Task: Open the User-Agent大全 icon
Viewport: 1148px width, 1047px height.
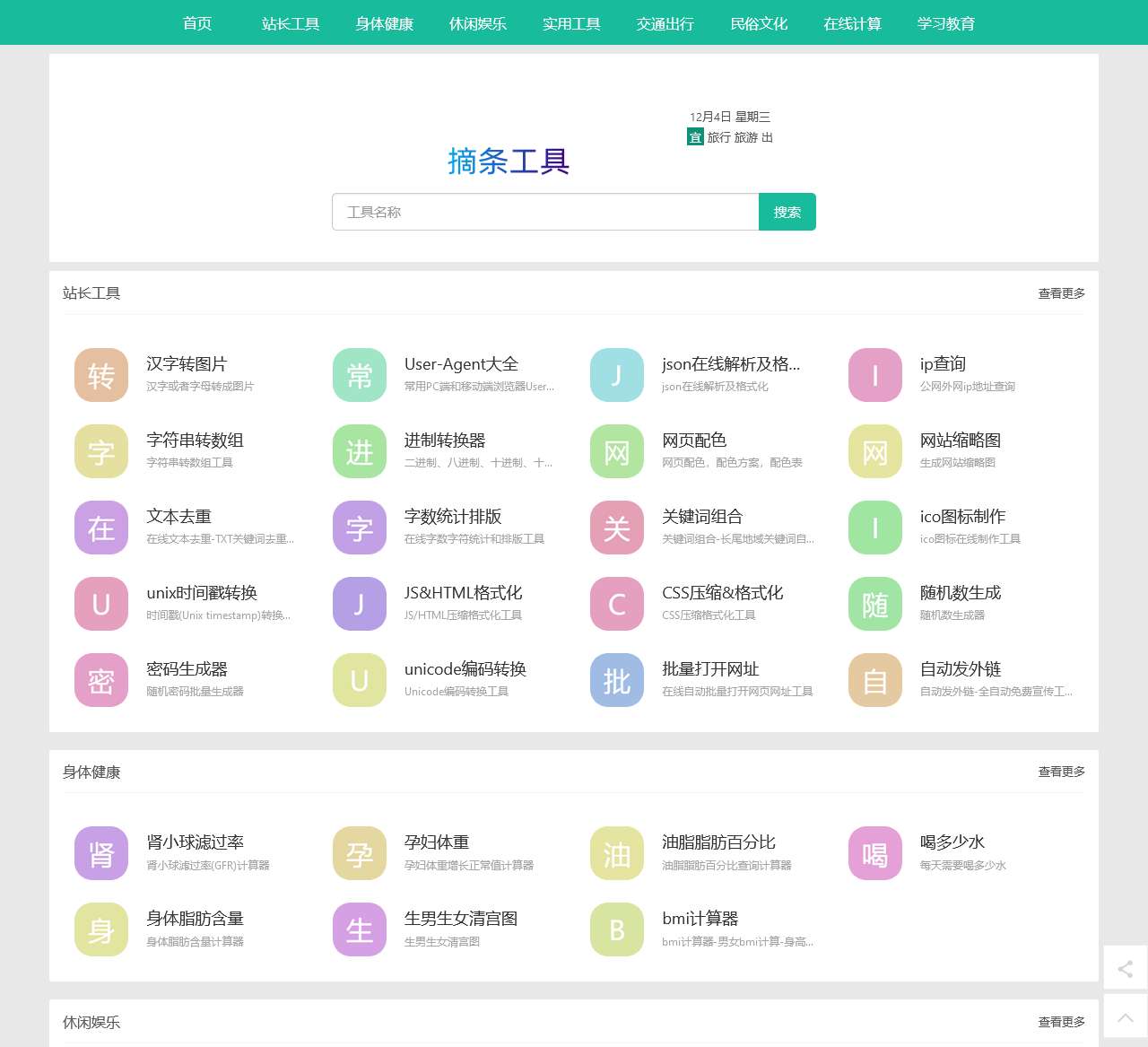Action: pyautogui.click(x=360, y=375)
